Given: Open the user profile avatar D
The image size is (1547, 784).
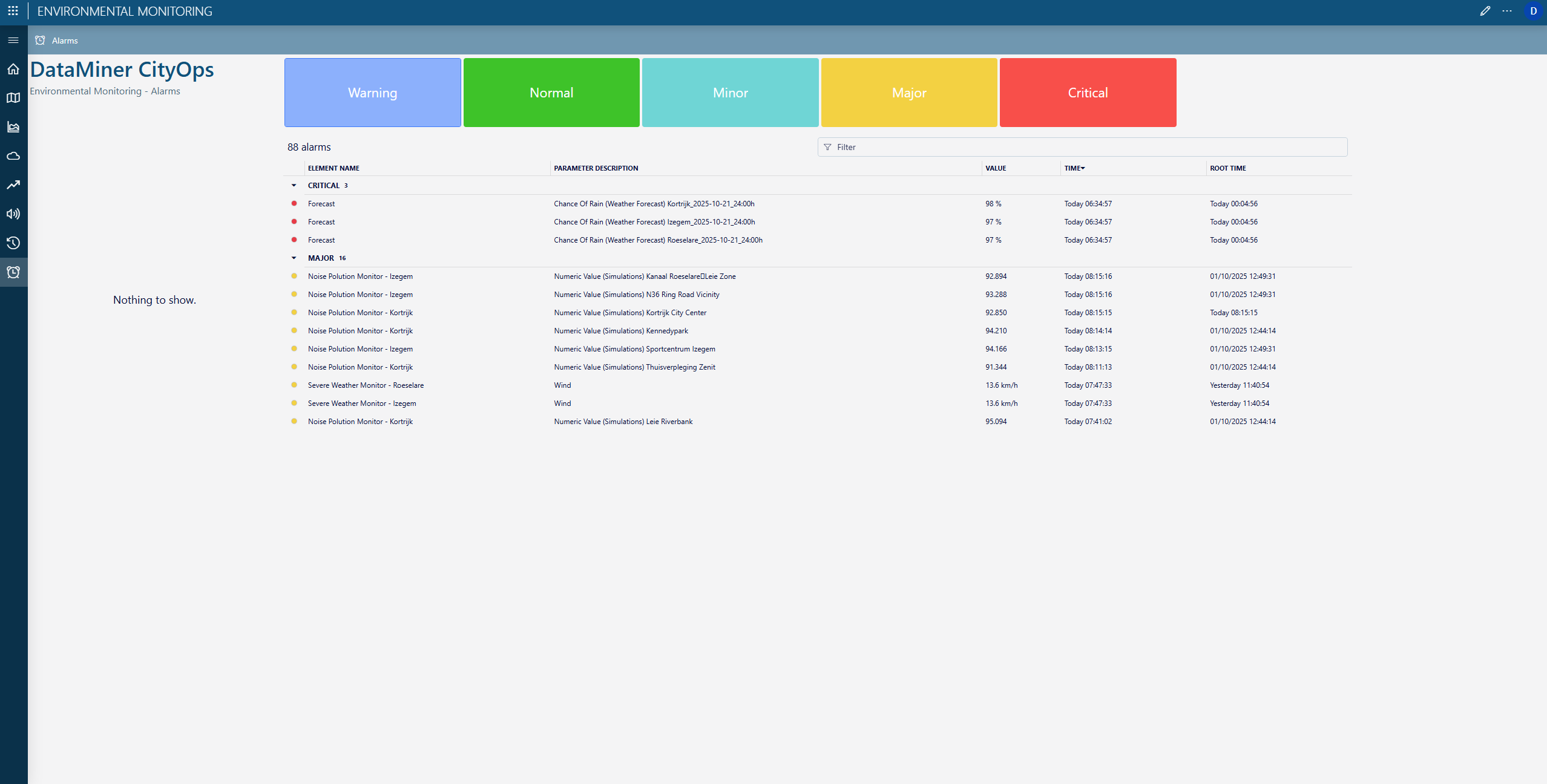Looking at the screenshot, I should pos(1533,11).
